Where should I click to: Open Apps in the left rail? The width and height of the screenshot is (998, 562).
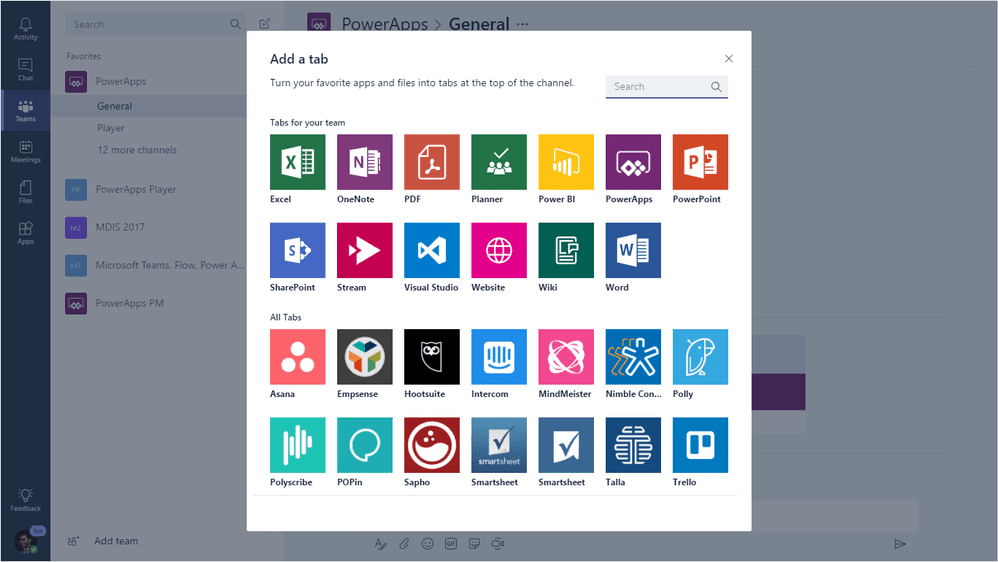(25, 233)
